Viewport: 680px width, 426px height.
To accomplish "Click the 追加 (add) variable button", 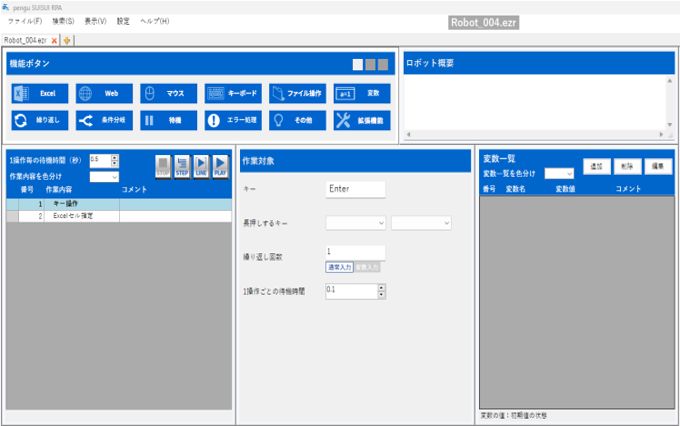I will click(597, 166).
